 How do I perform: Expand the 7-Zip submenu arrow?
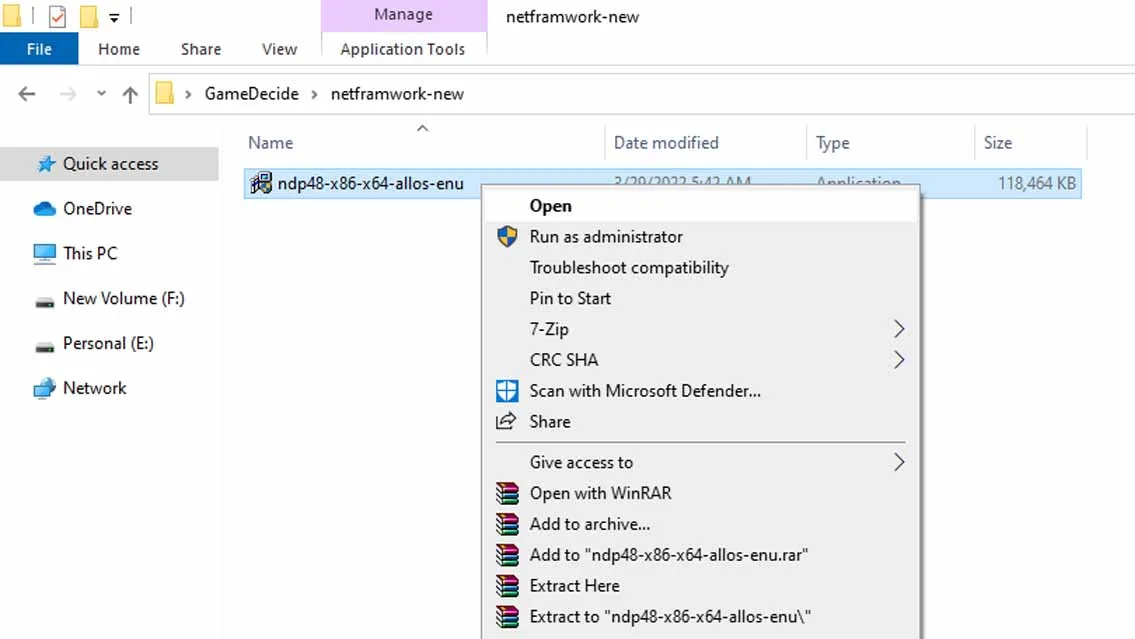click(x=898, y=329)
